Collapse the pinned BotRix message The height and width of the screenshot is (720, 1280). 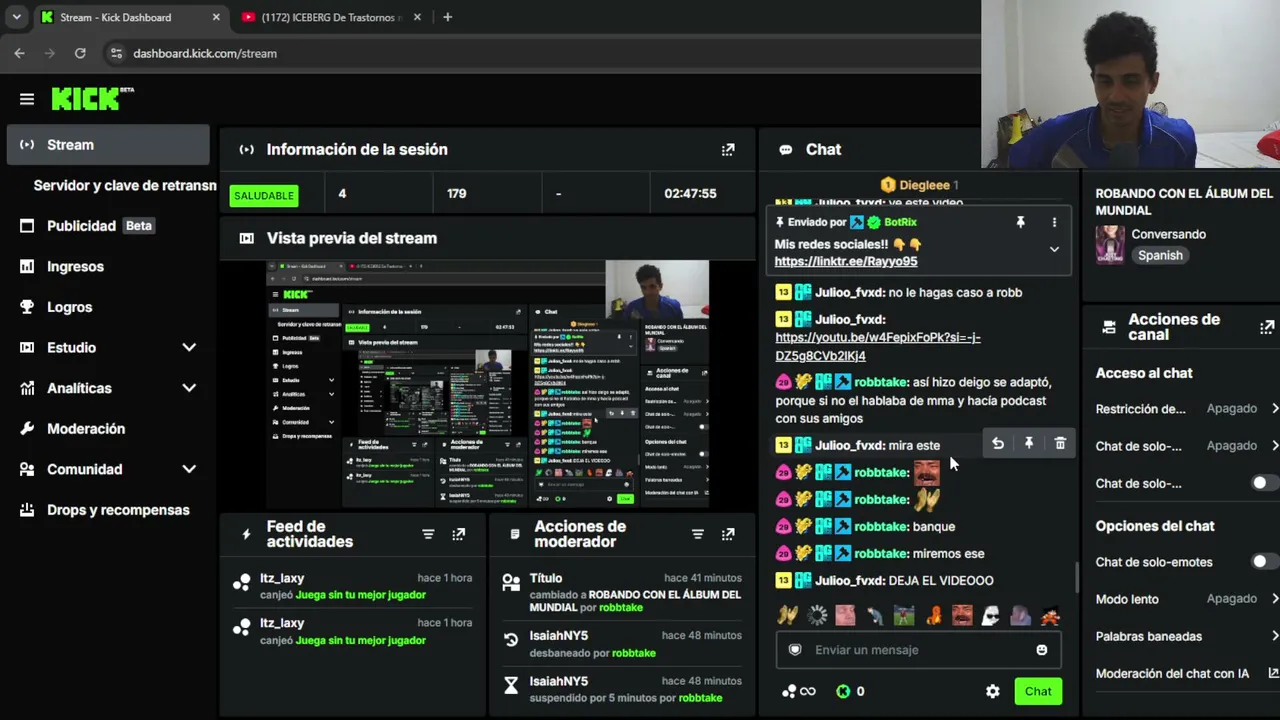1054,250
